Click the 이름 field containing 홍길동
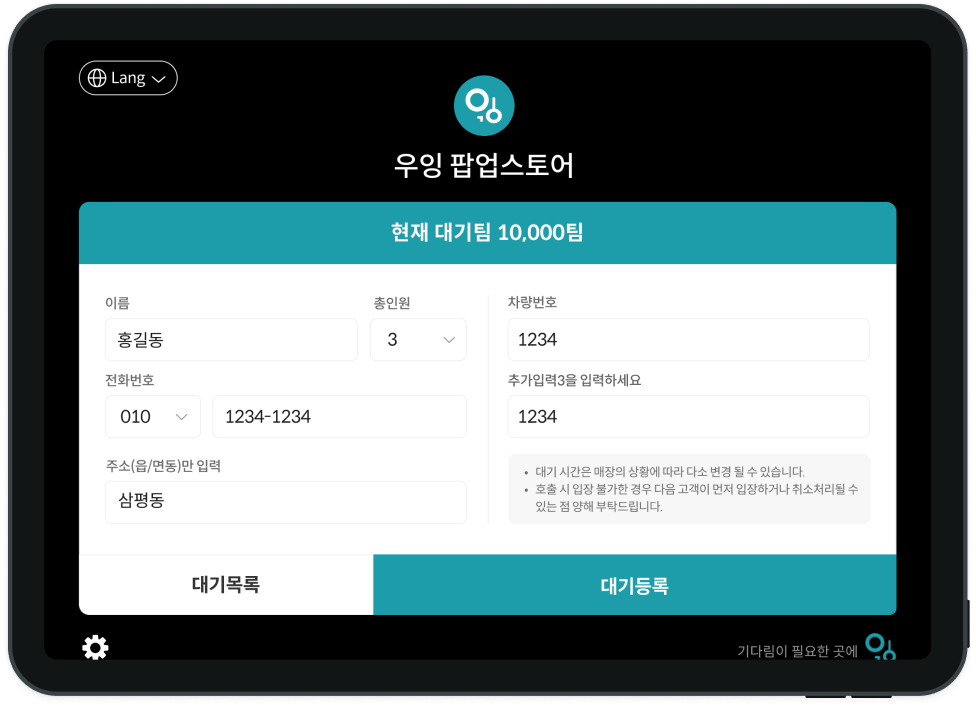This screenshot has width=976, height=708. click(x=231, y=340)
